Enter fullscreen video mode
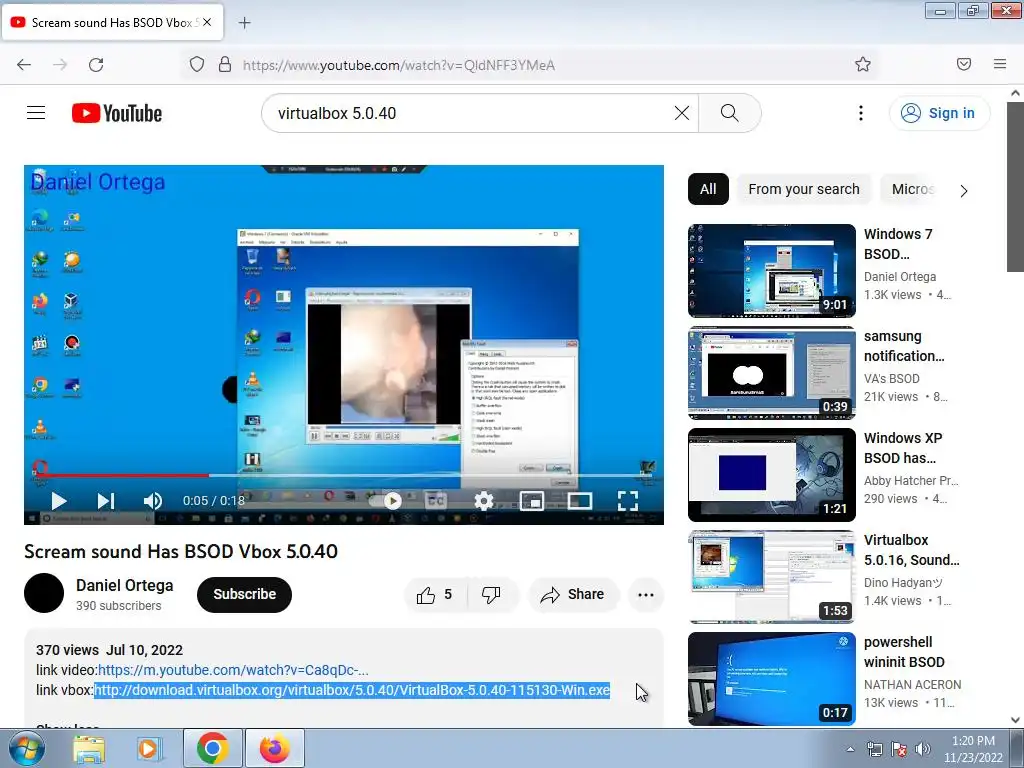 click(628, 501)
